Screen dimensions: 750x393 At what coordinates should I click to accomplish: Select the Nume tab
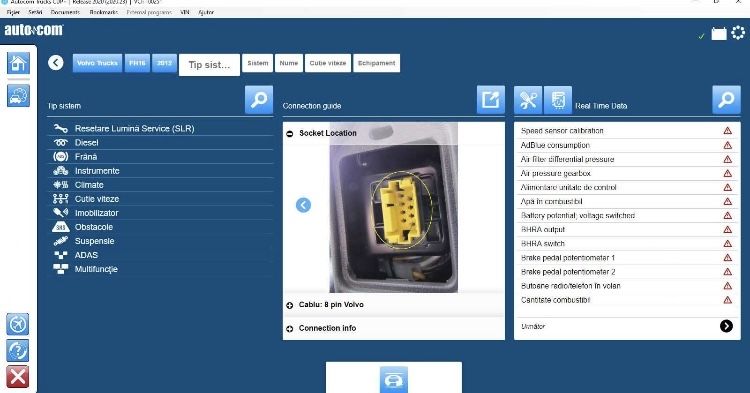[x=289, y=63]
